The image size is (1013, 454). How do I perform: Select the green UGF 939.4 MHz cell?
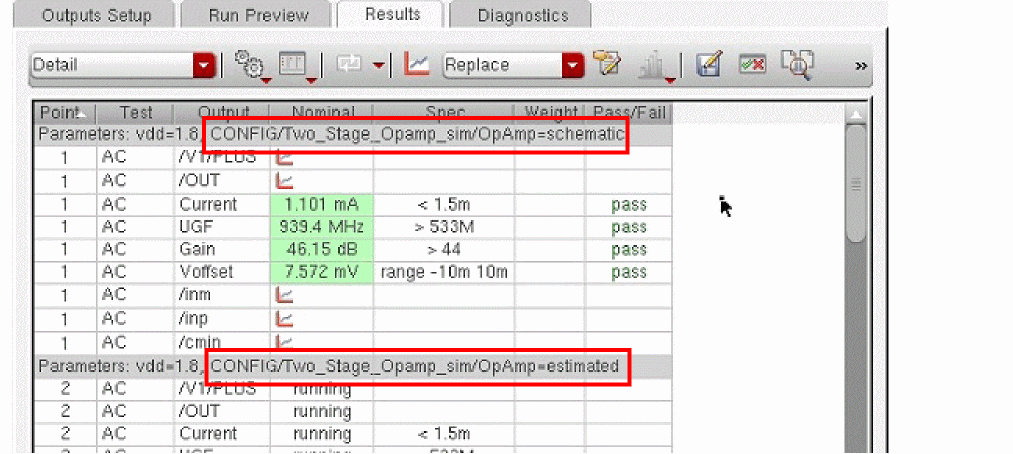click(321, 227)
